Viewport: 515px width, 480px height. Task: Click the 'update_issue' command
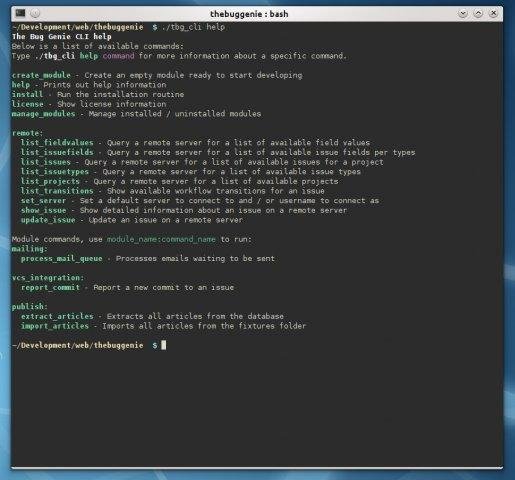click(x=48, y=220)
